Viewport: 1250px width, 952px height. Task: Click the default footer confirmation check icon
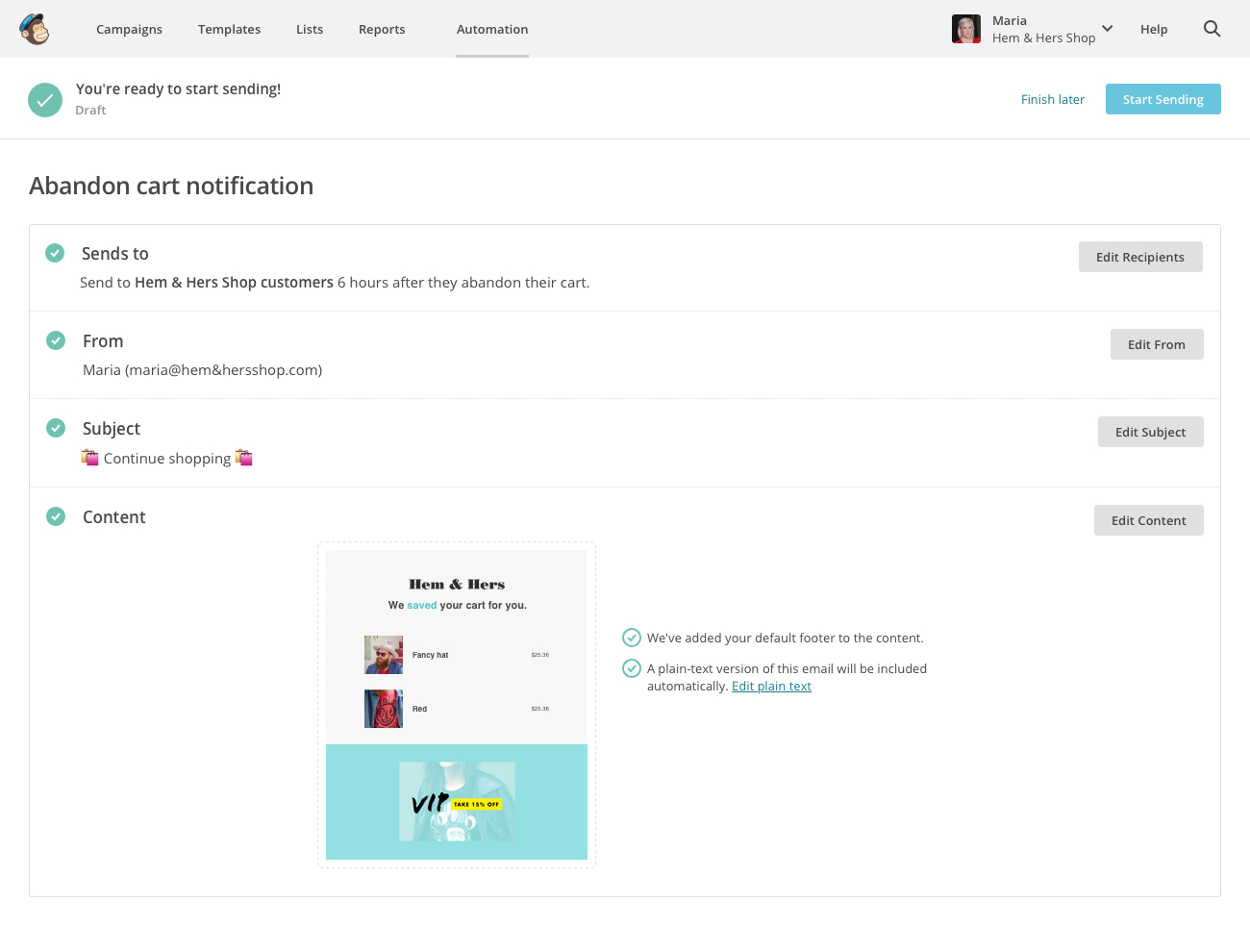coord(632,638)
